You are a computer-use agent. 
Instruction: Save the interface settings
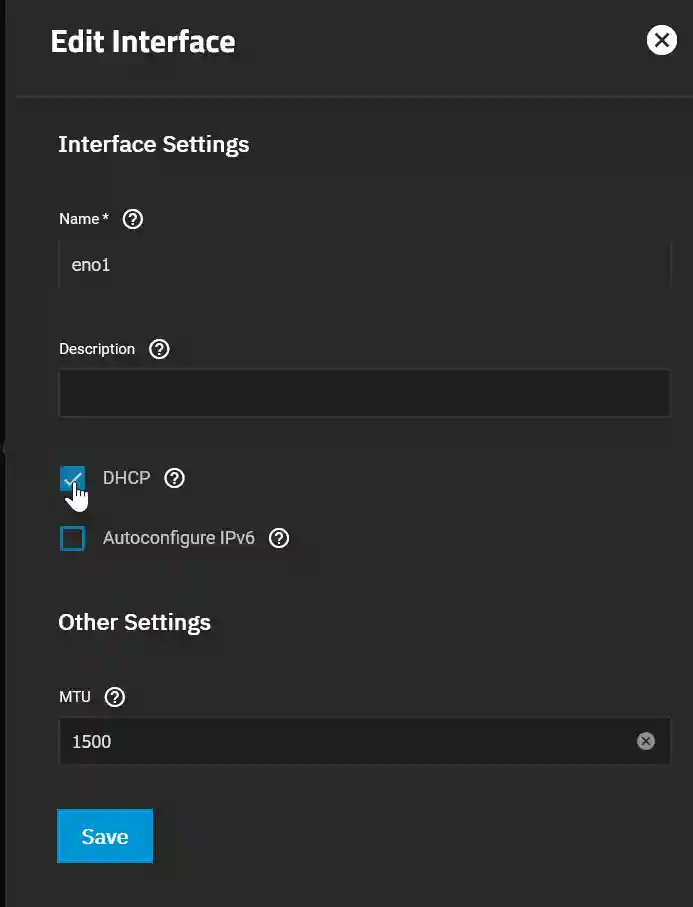[105, 836]
